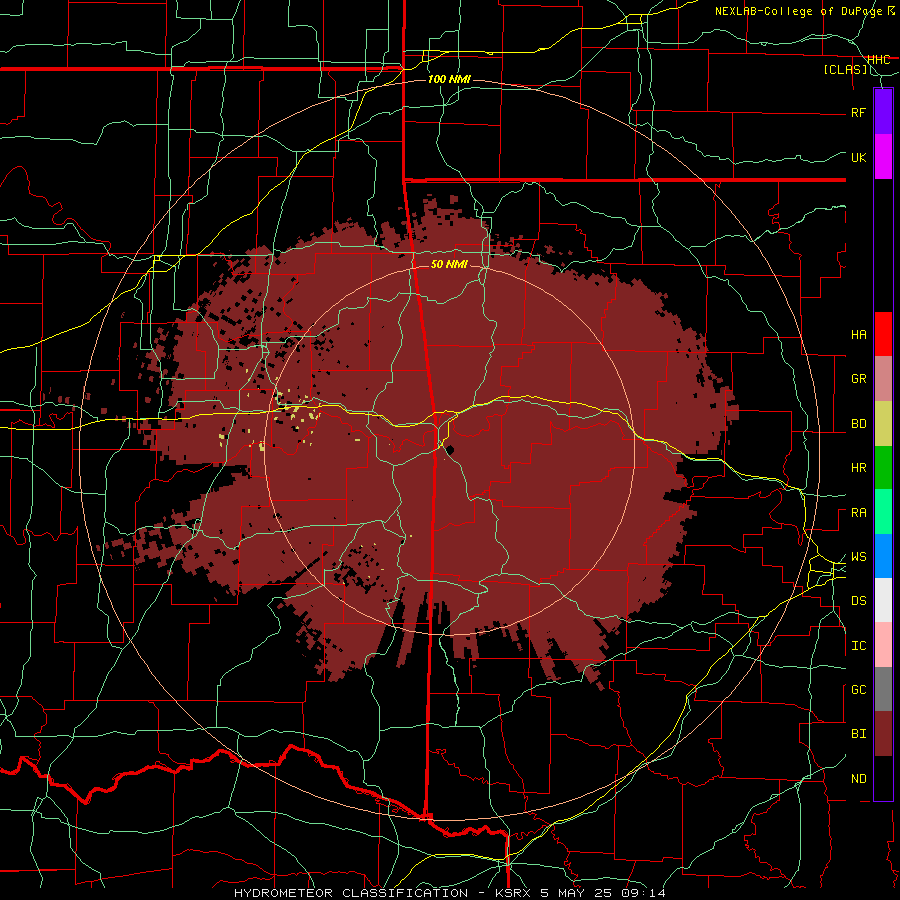Click the WS blue legend swatch

(x=883, y=556)
